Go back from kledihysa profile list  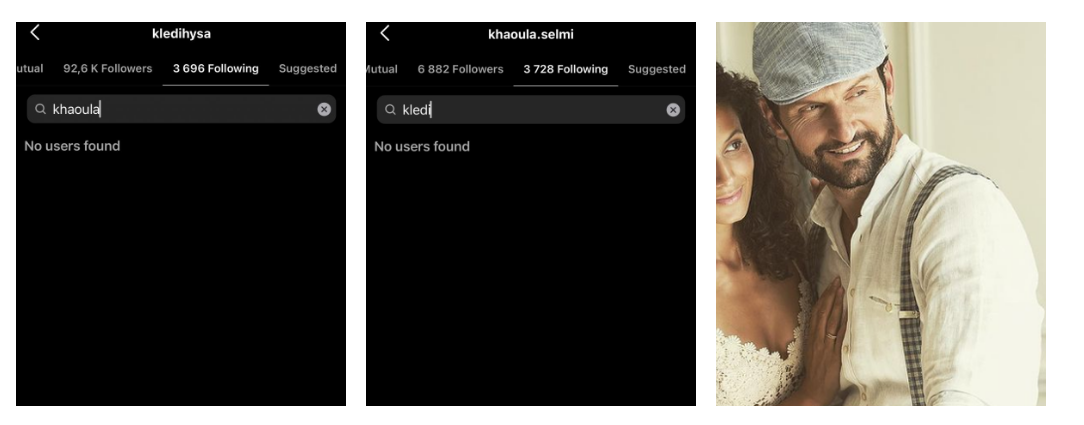click(35, 32)
